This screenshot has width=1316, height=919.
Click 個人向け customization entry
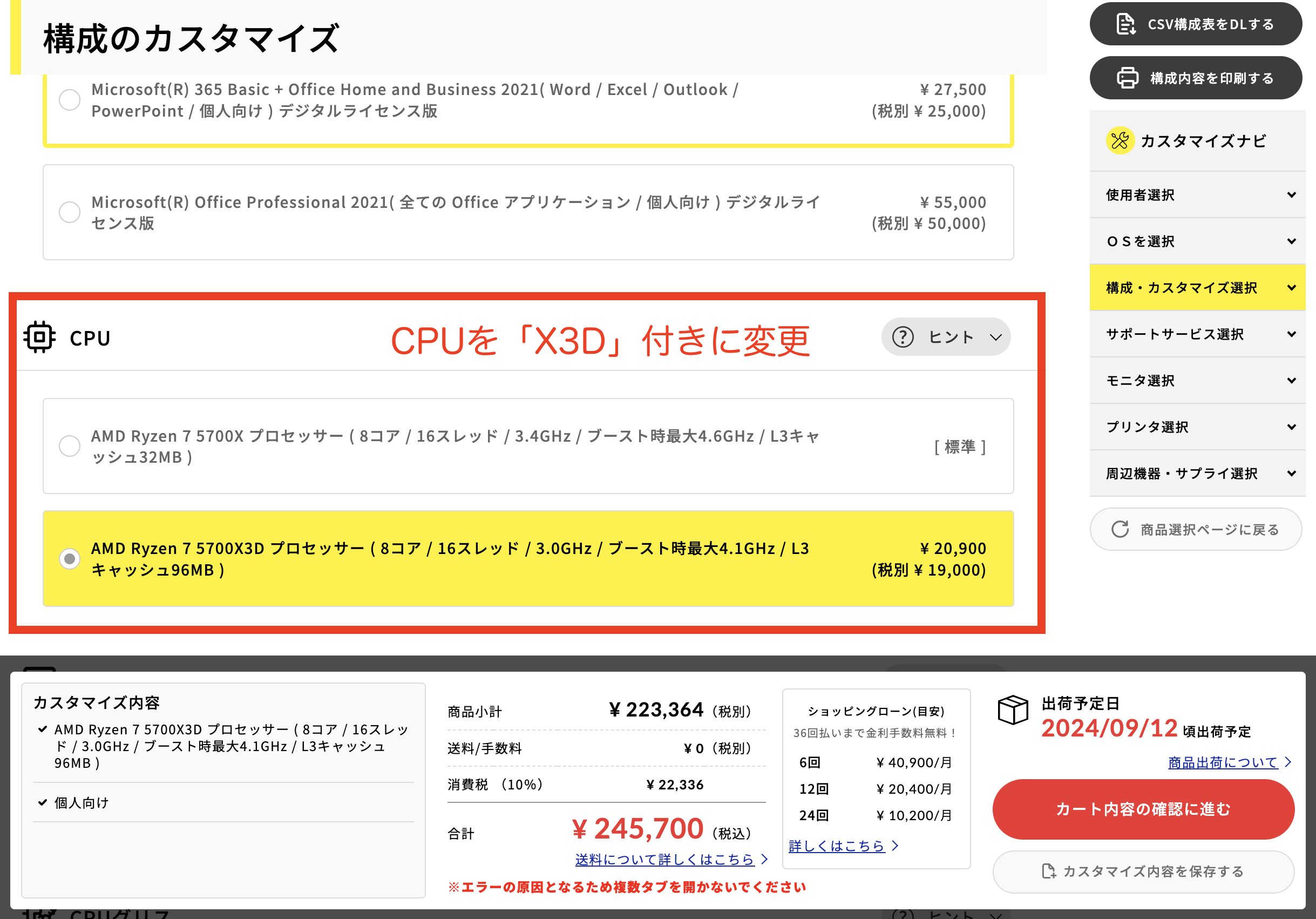pos(81,802)
